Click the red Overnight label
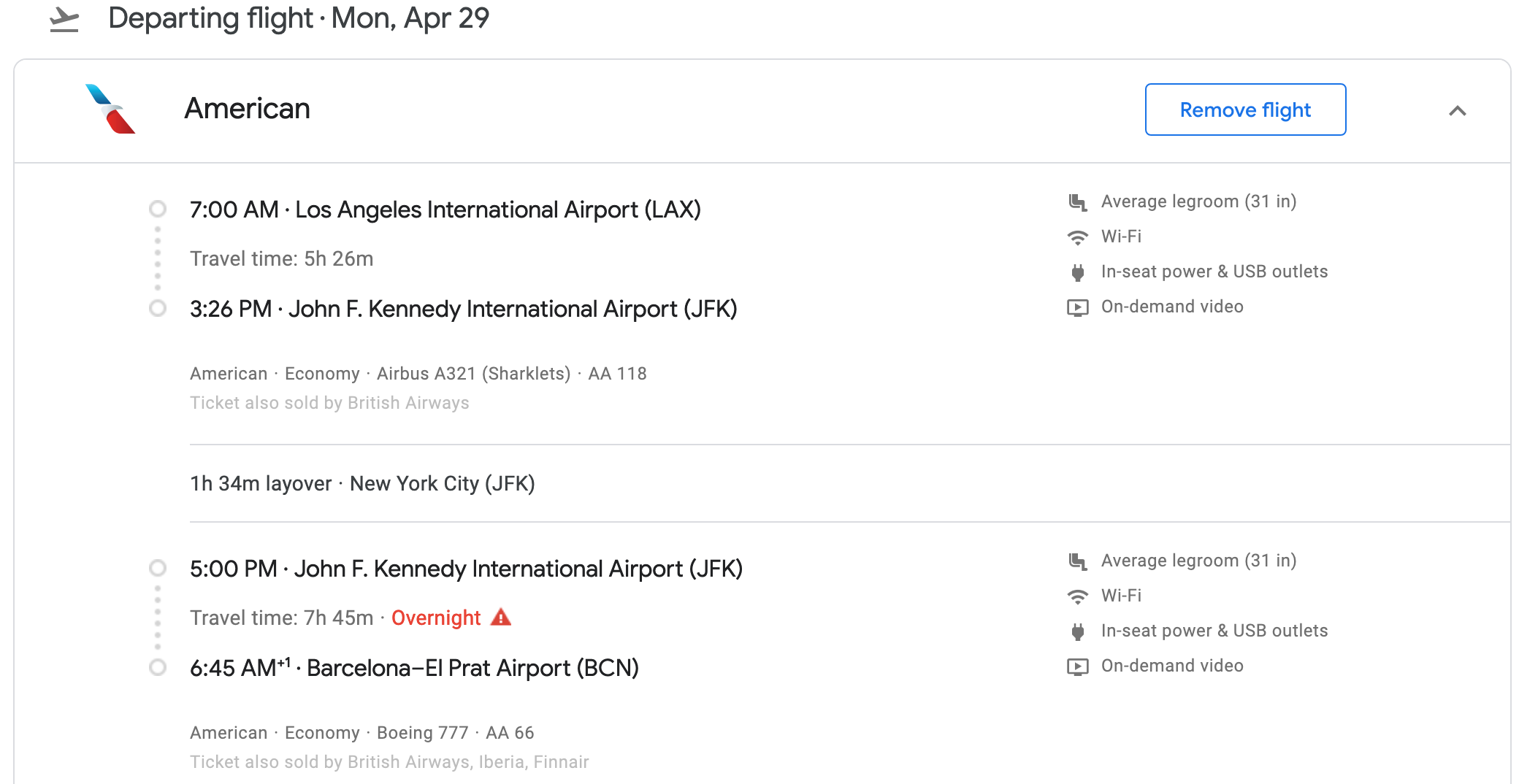The height and width of the screenshot is (784, 1519). [x=436, y=618]
